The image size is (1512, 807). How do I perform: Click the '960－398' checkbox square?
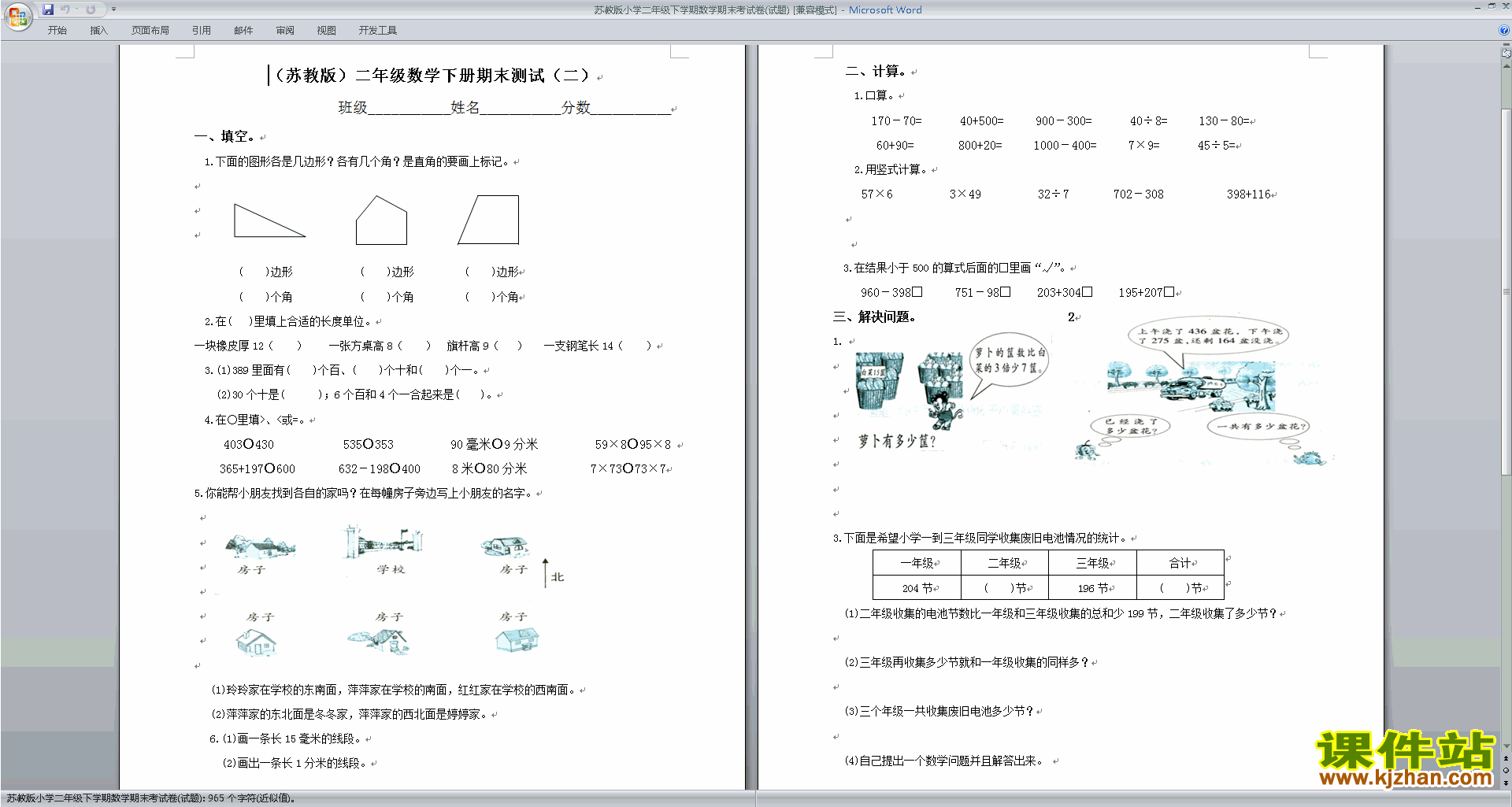pyautogui.click(x=917, y=292)
